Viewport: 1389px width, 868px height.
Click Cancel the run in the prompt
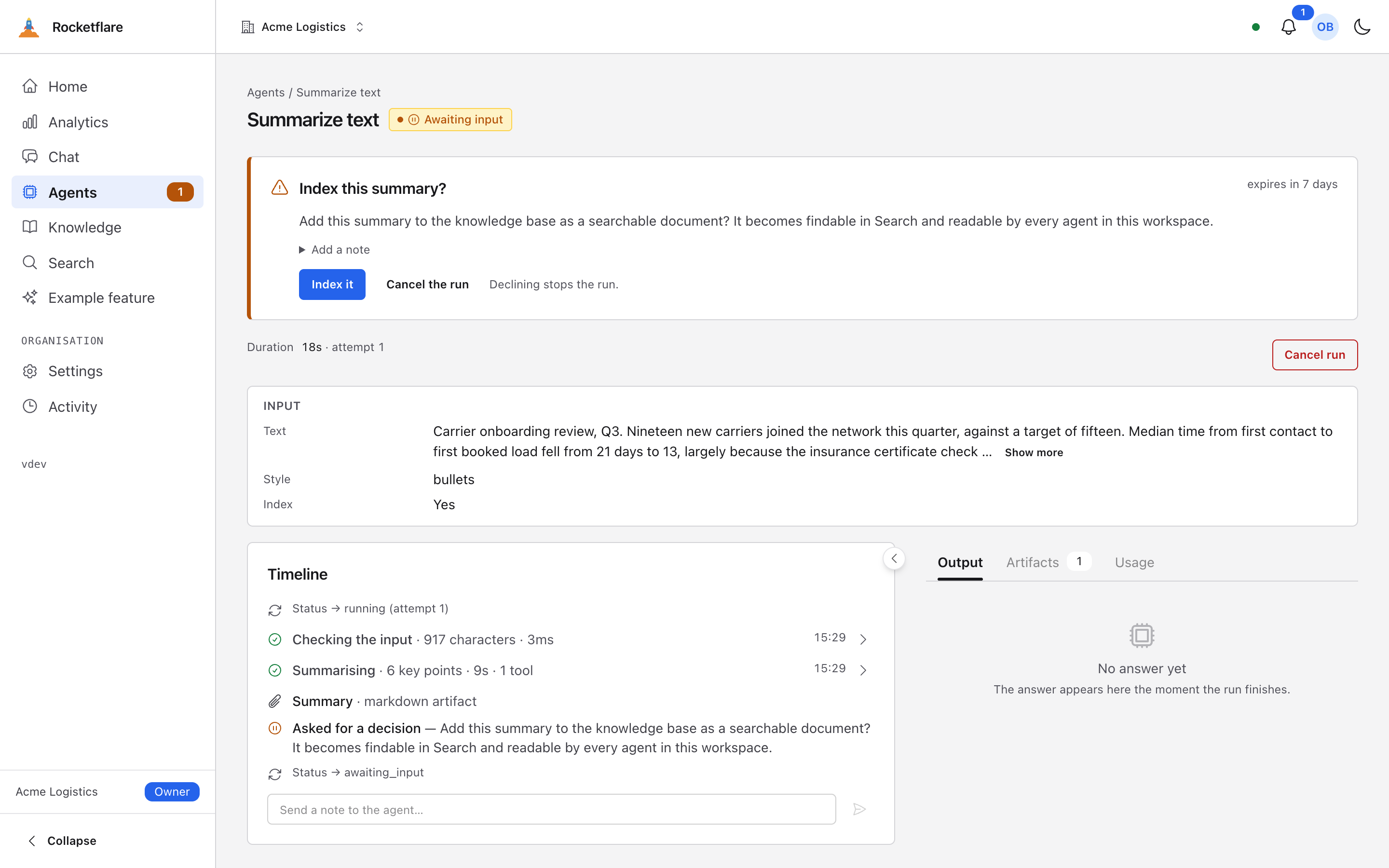(427, 284)
